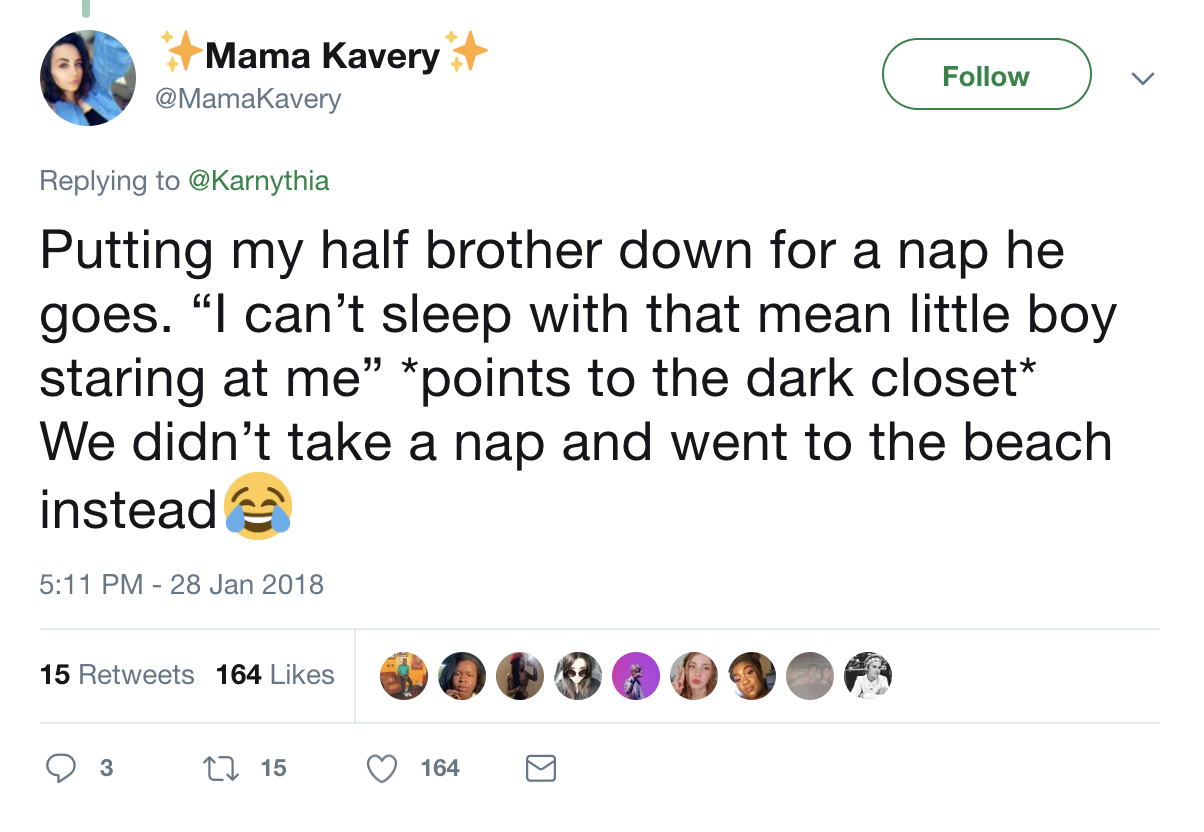Image resolution: width=1204 pixels, height=832 pixels.
Task: Open the black-and-white liker avatar
Action: point(867,676)
